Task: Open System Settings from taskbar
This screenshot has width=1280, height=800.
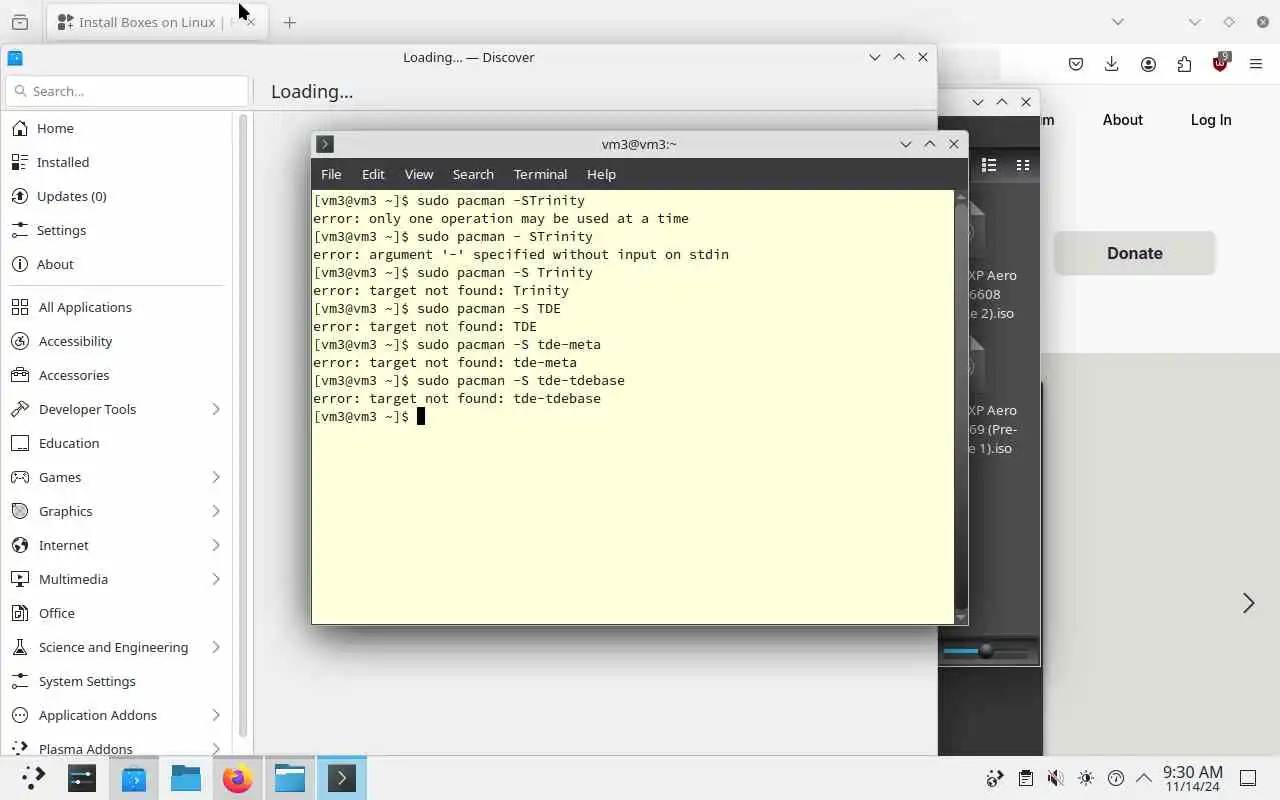Action: pyautogui.click(x=82, y=778)
